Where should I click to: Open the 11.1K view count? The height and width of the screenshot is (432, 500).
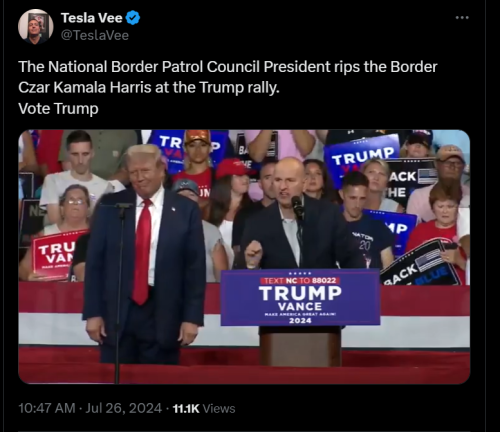click(x=186, y=409)
